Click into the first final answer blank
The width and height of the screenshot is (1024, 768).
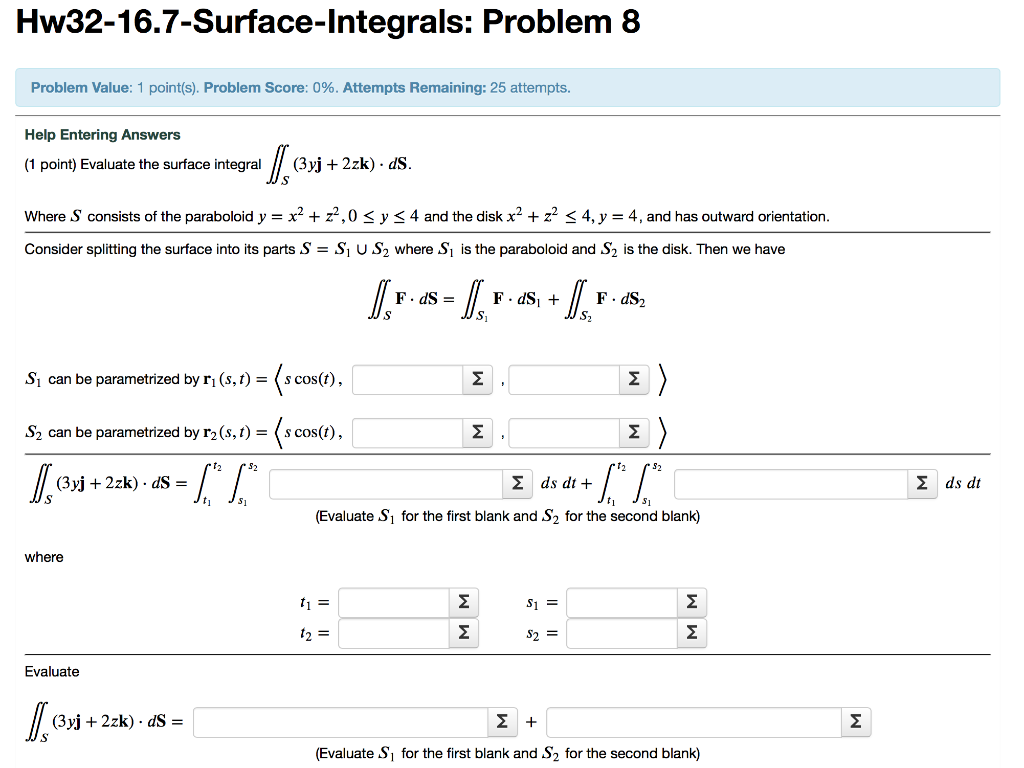coord(340,721)
